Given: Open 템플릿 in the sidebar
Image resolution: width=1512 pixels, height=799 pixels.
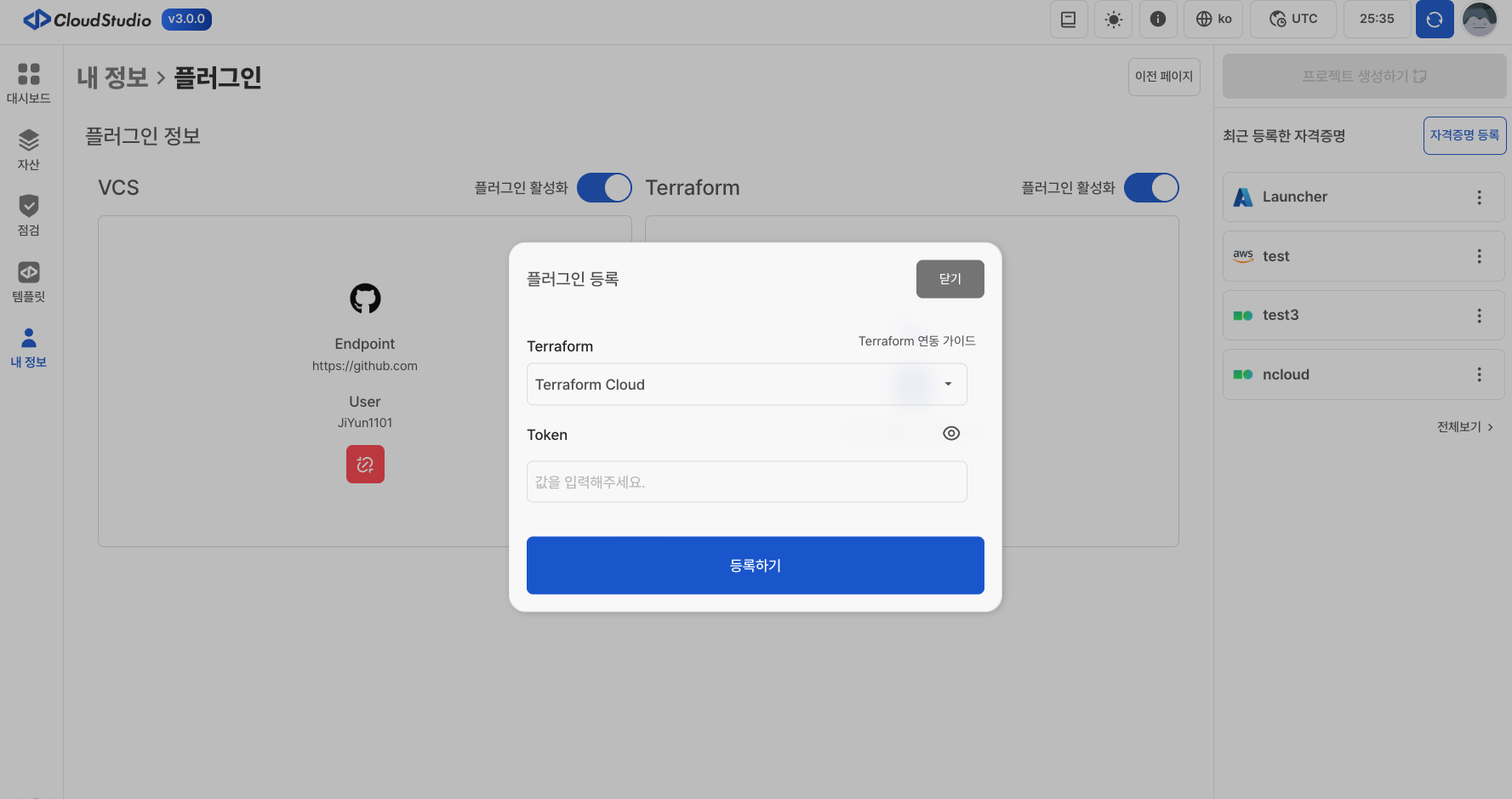Looking at the screenshot, I should 29,282.
